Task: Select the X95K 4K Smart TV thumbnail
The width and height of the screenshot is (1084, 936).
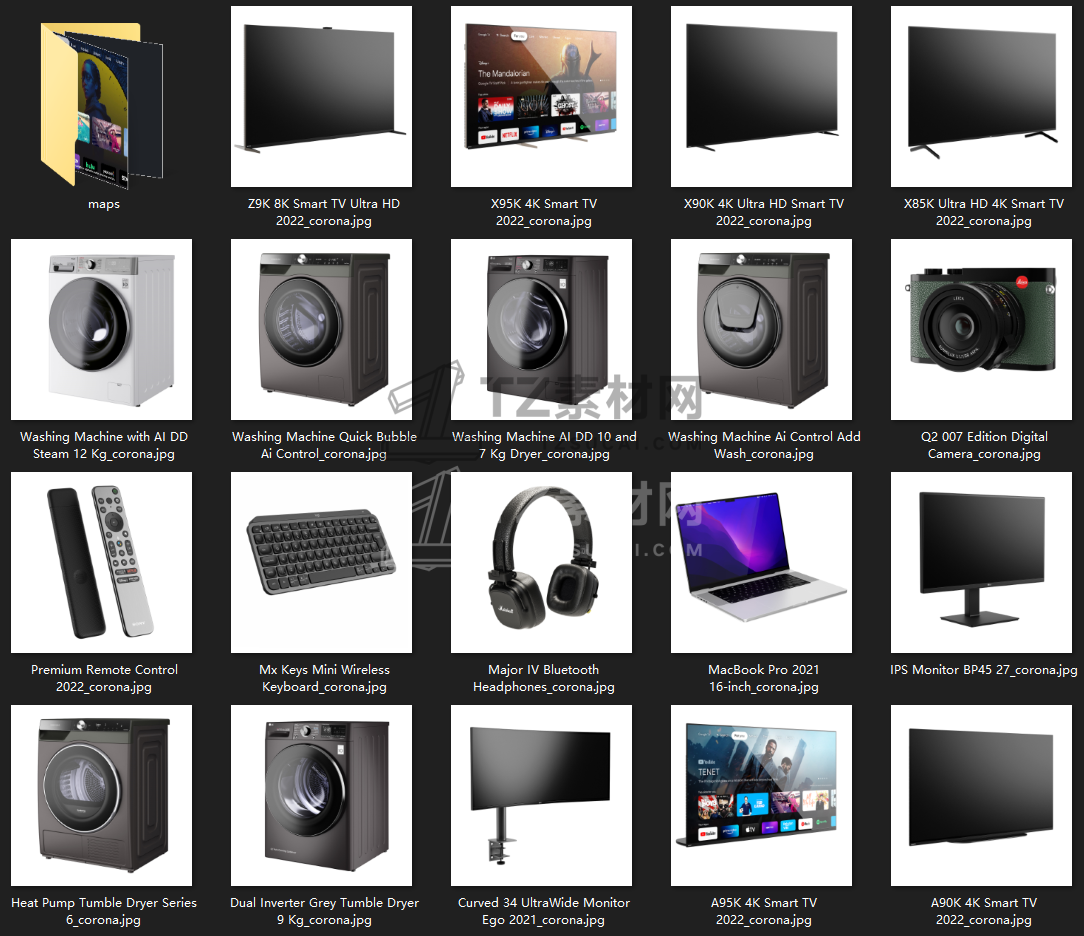Action: [x=541, y=97]
